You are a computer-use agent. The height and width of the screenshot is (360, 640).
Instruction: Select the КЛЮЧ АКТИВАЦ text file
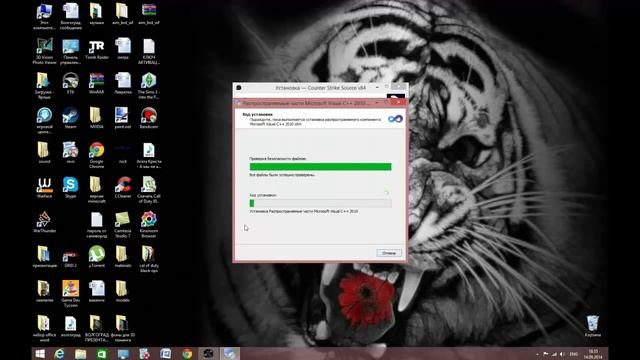click(149, 51)
